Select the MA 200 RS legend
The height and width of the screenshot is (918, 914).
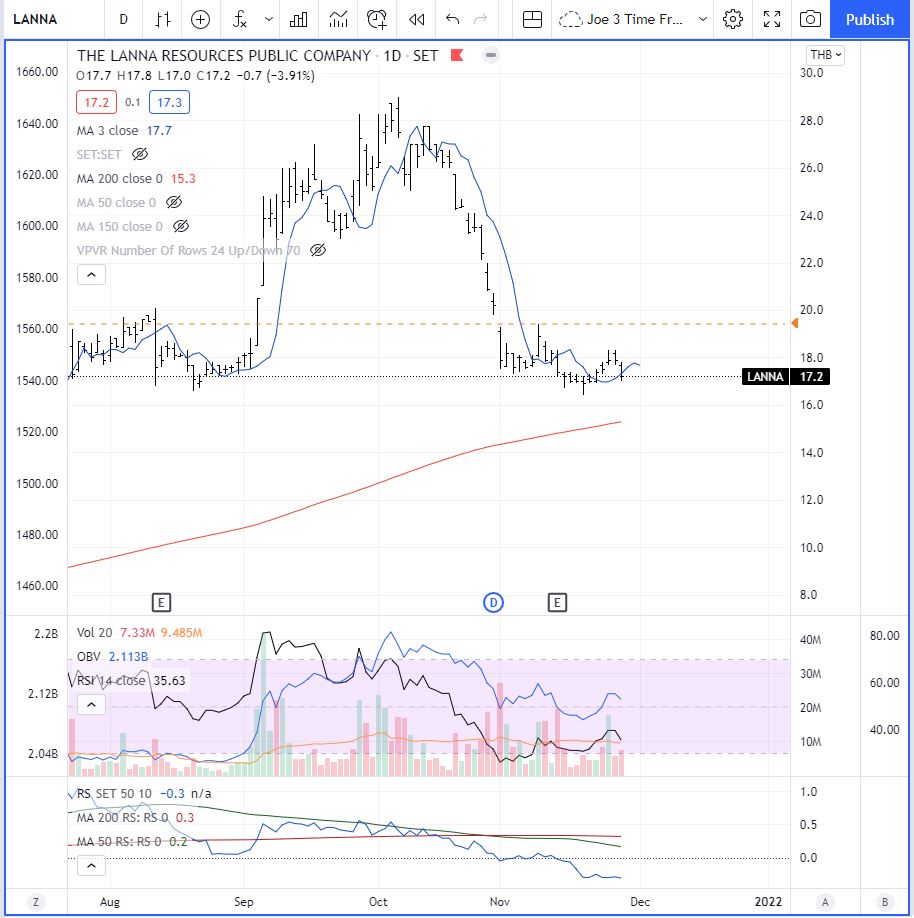coord(122,818)
